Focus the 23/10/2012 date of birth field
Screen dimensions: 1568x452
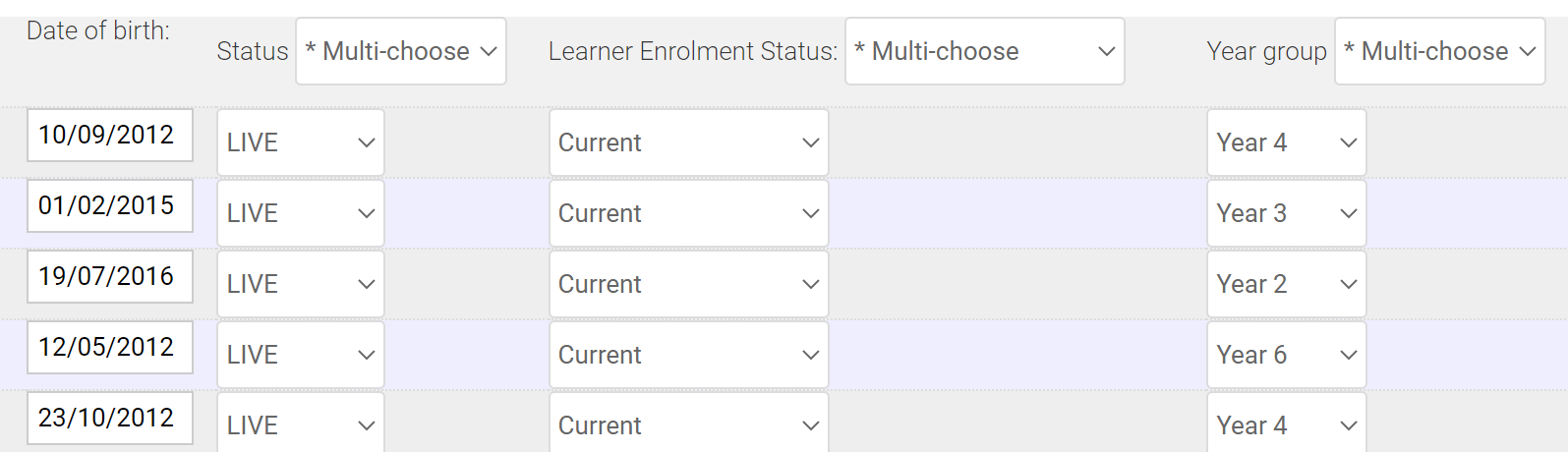click(x=109, y=418)
